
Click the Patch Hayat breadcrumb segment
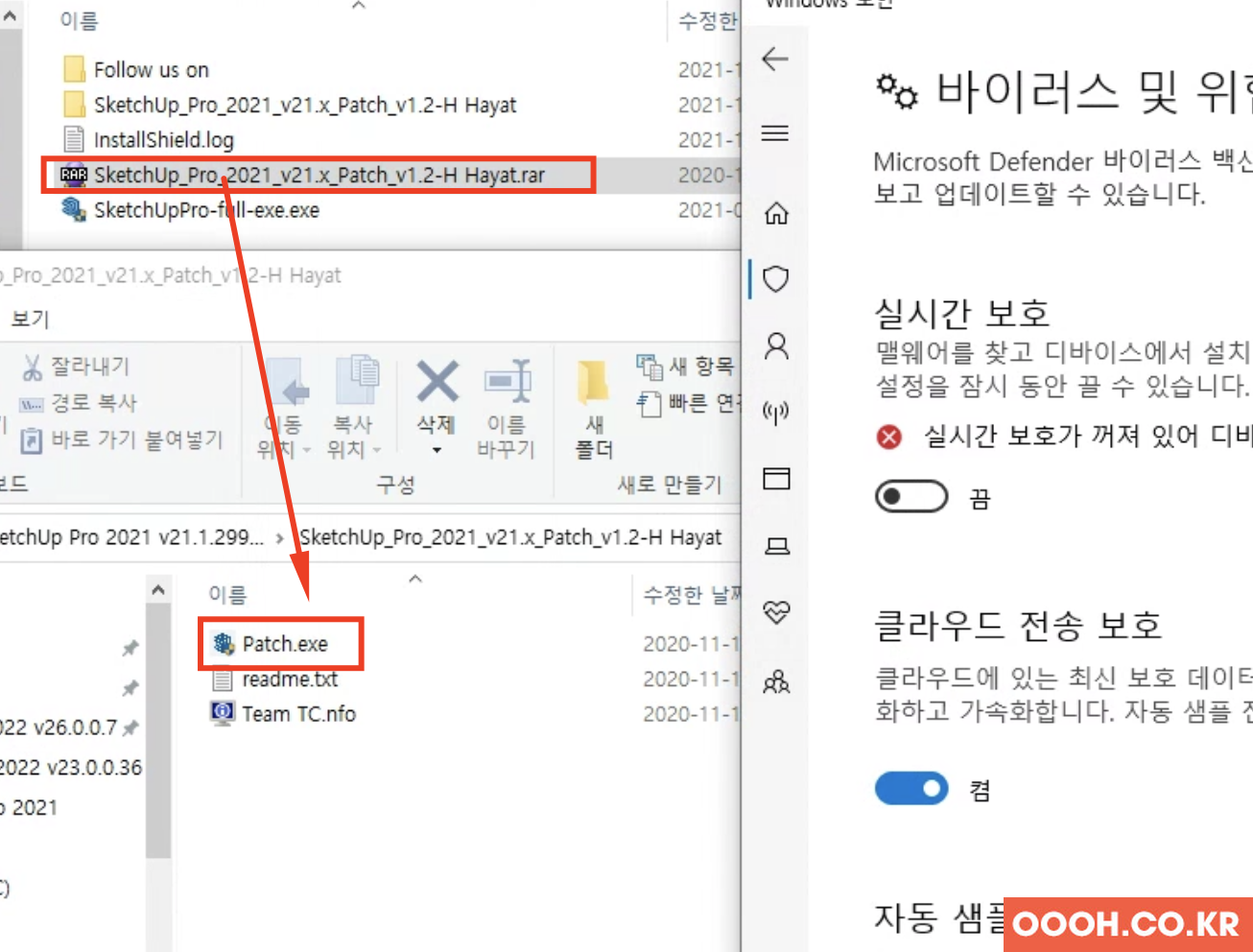pyautogui.click(x=509, y=537)
